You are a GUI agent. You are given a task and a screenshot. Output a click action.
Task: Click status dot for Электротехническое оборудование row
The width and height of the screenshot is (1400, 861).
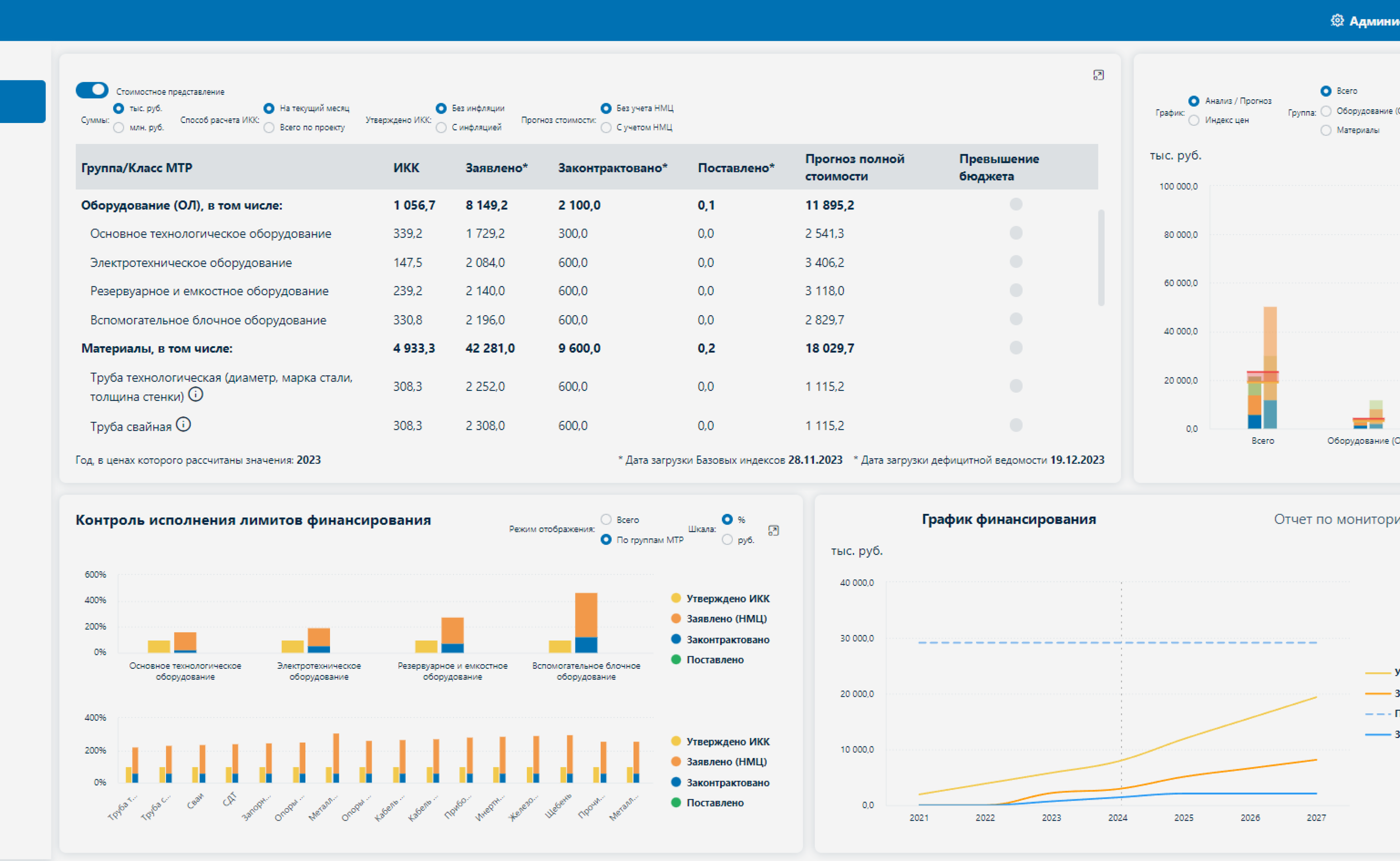[x=1016, y=261]
